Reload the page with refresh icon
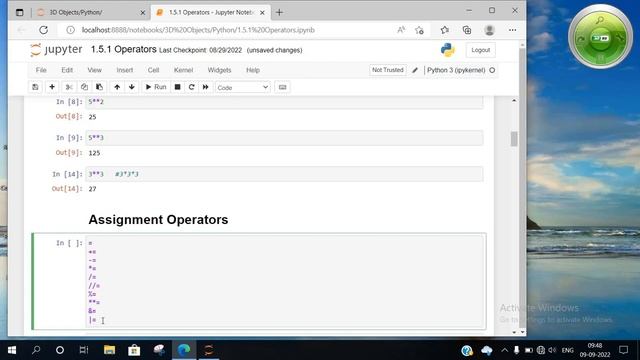This screenshot has height=360, width=640. (x=44, y=30)
